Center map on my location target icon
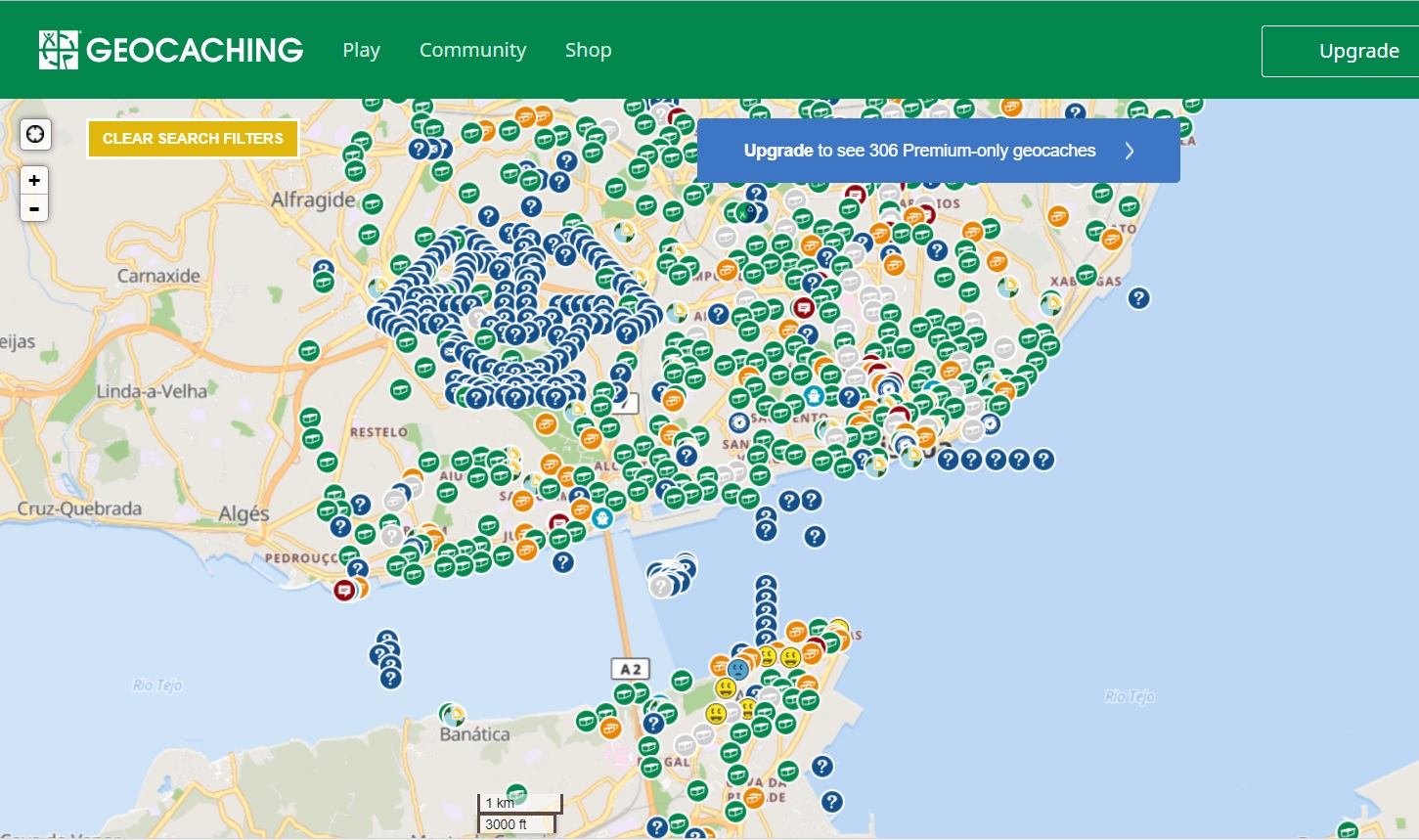 pos(35,134)
